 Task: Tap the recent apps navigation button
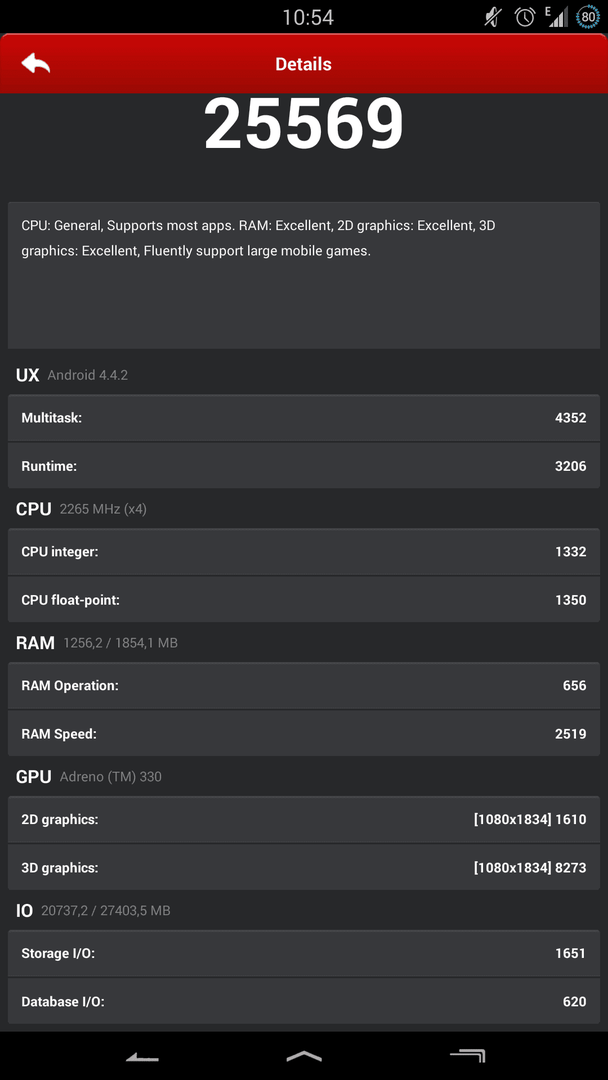click(x=468, y=1055)
